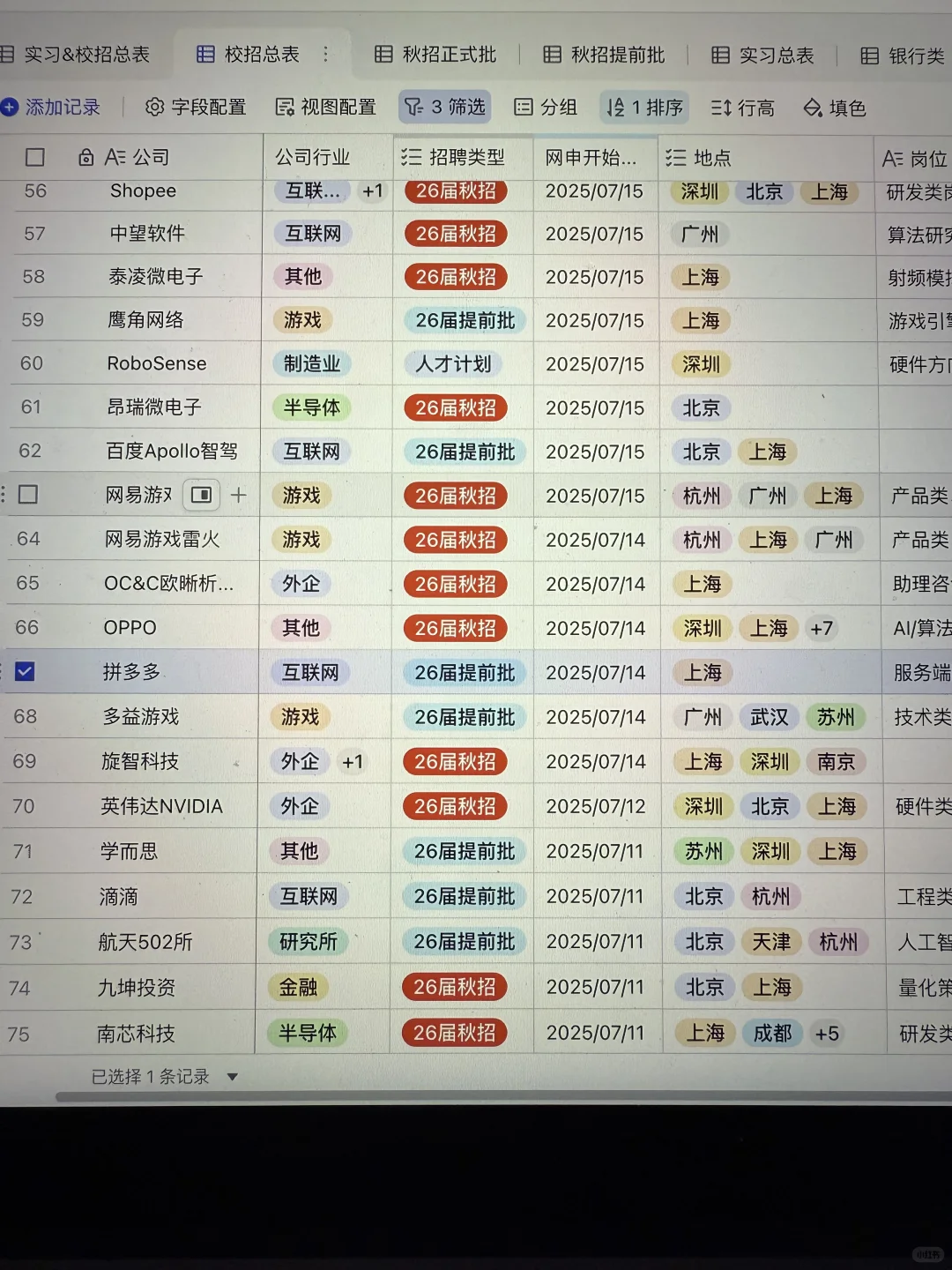
Task: Click the 英伟达NVIDIA company cell
Action: [x=161, y=806]
